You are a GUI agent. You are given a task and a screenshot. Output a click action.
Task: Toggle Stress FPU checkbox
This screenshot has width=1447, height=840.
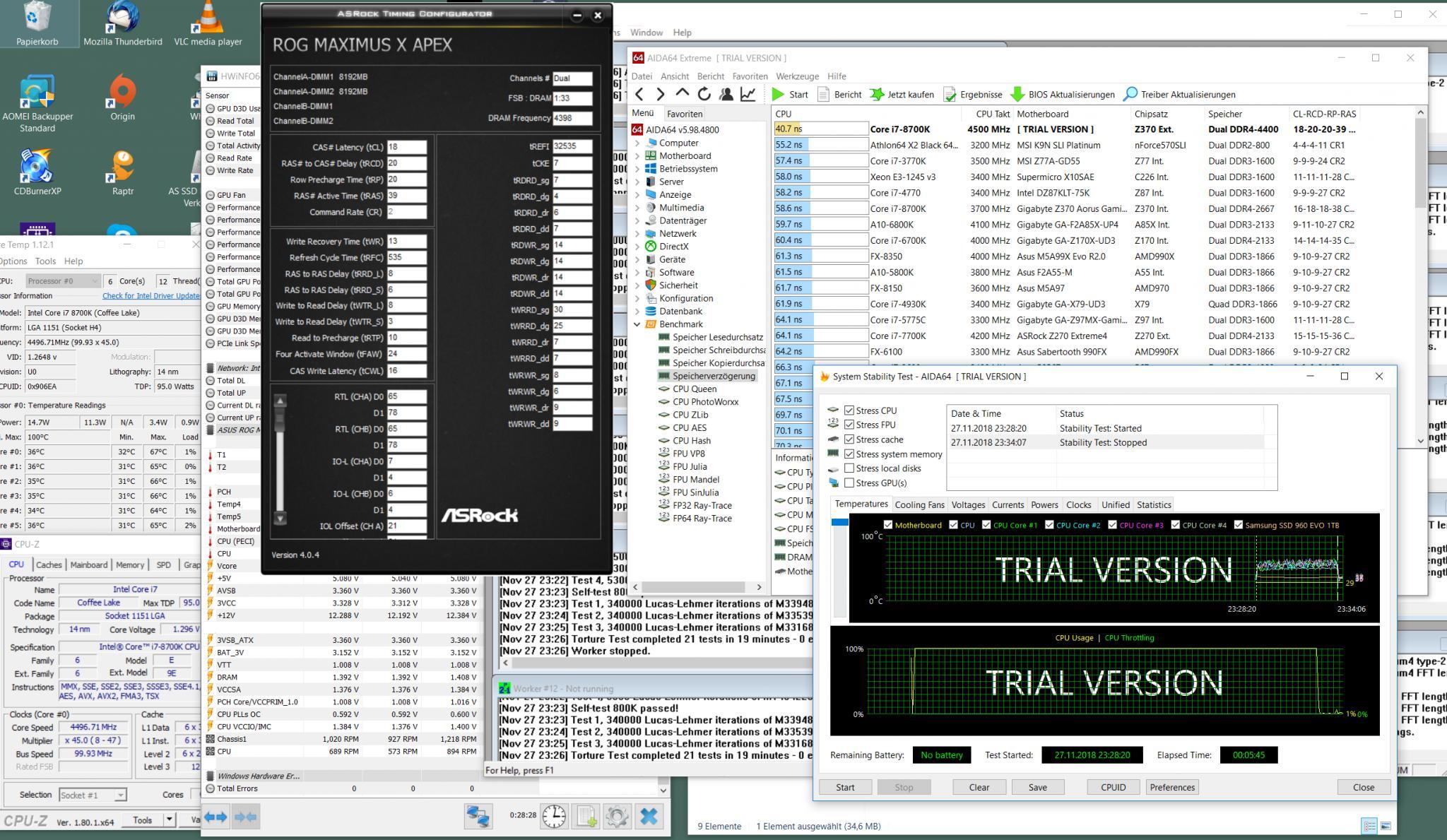point(849,425)
